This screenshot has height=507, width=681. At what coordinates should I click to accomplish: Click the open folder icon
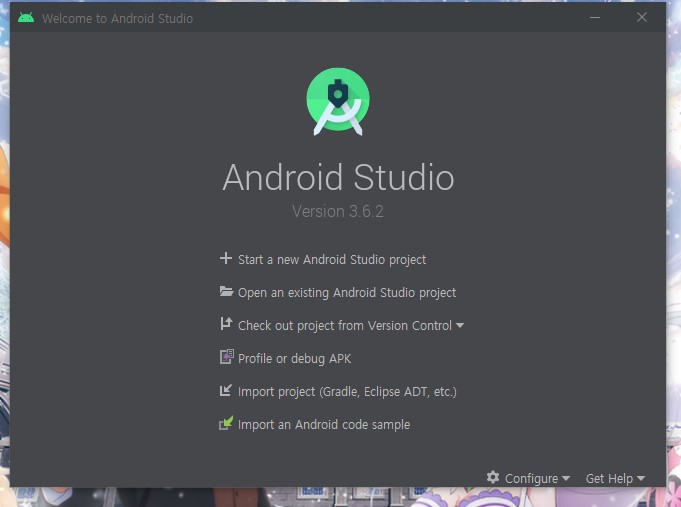coord(226,292)
